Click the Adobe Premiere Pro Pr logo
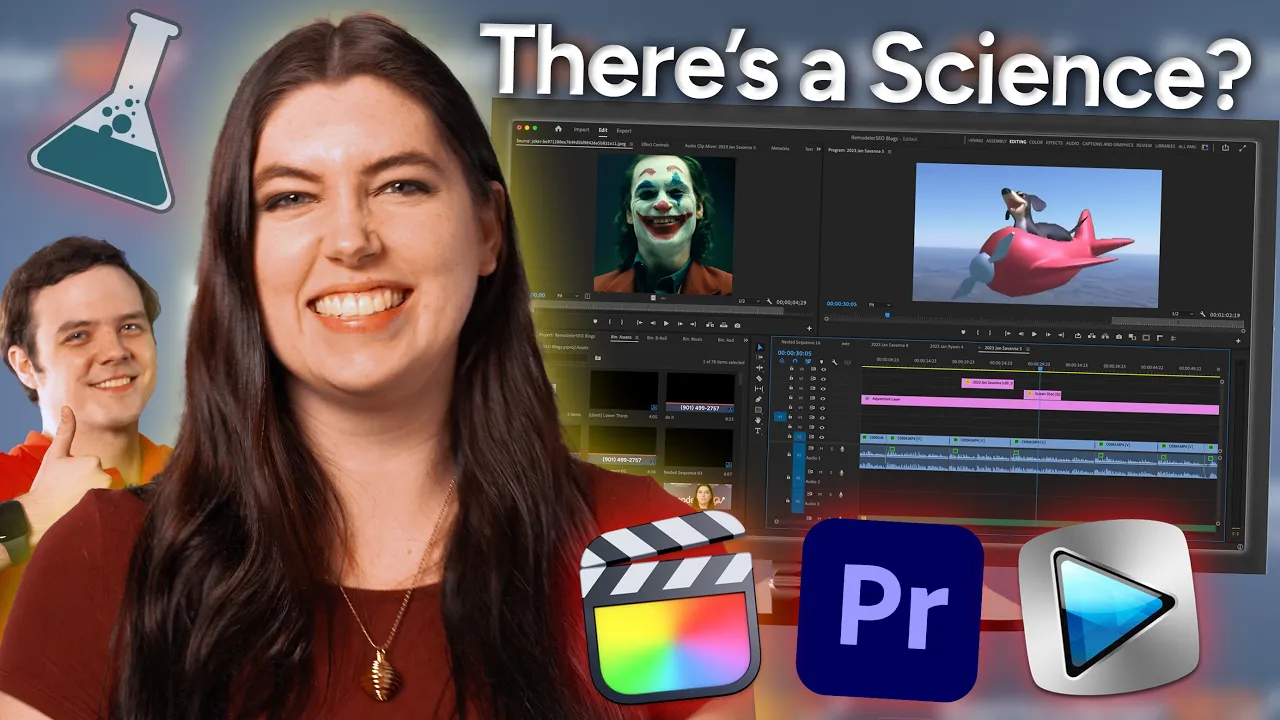The image size is (1280, 720). 889,609
